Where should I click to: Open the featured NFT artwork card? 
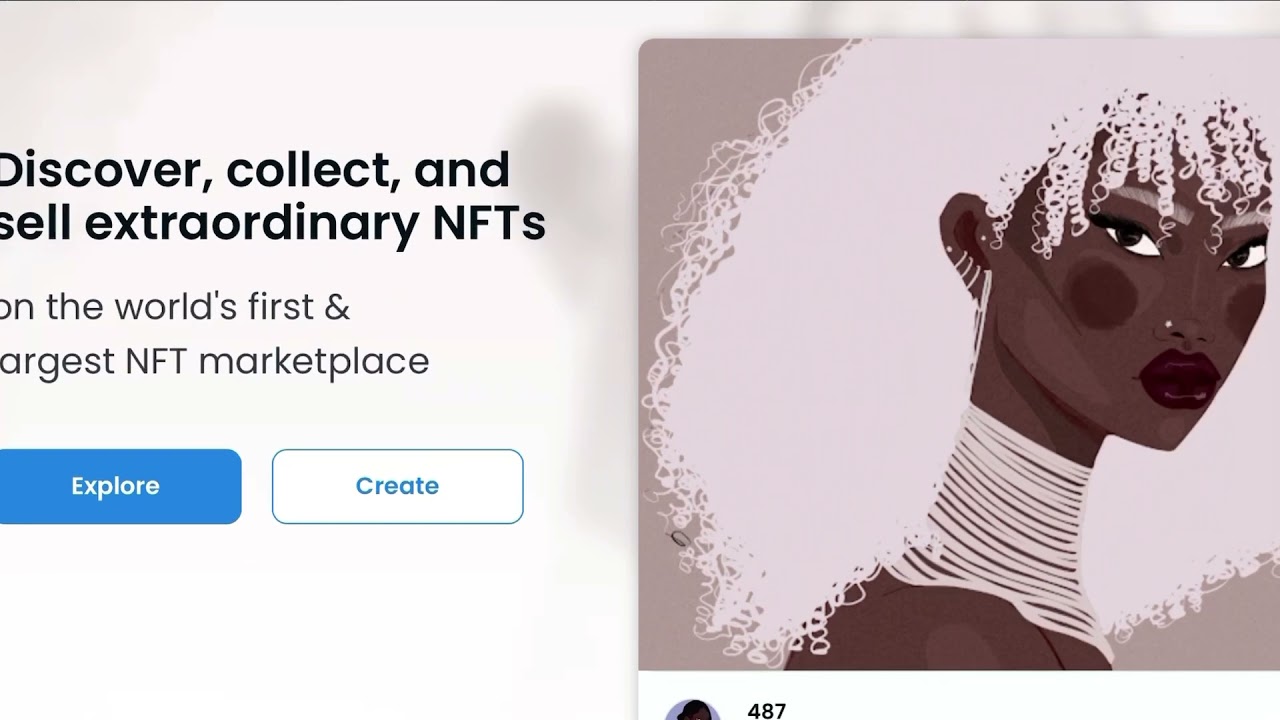[x=958, y=355]
